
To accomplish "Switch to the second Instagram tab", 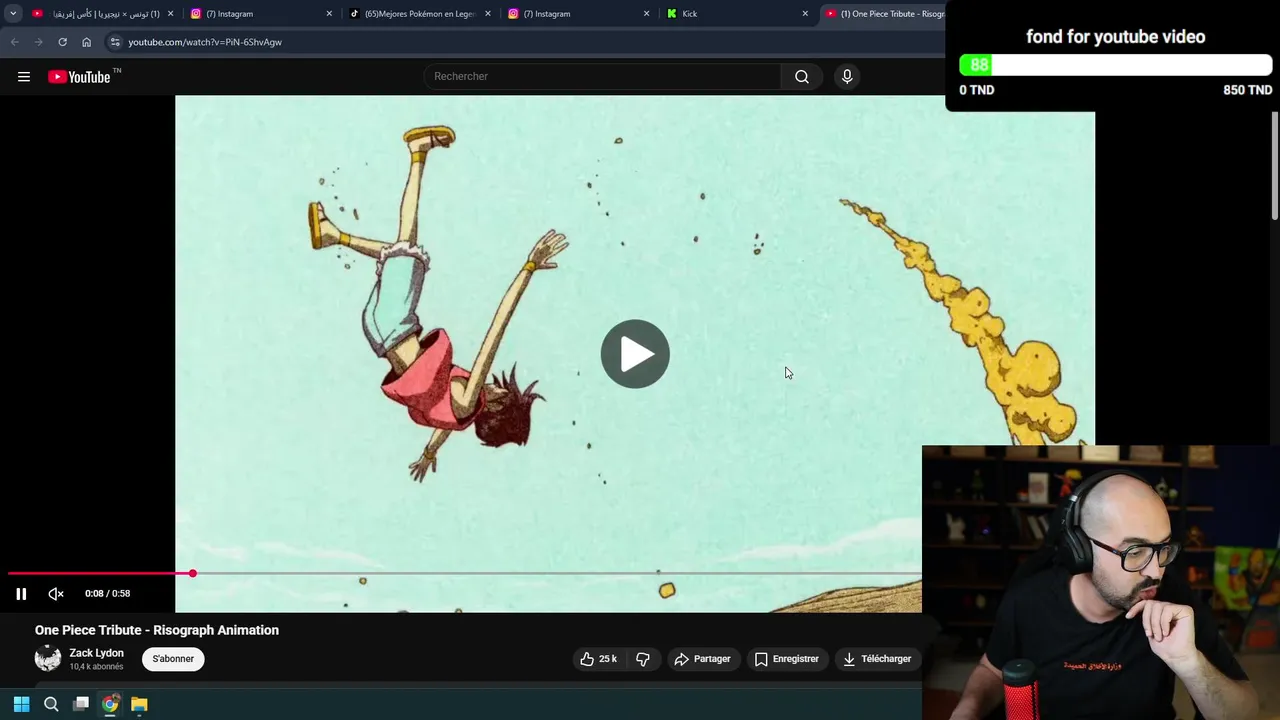I will [577, 14].
